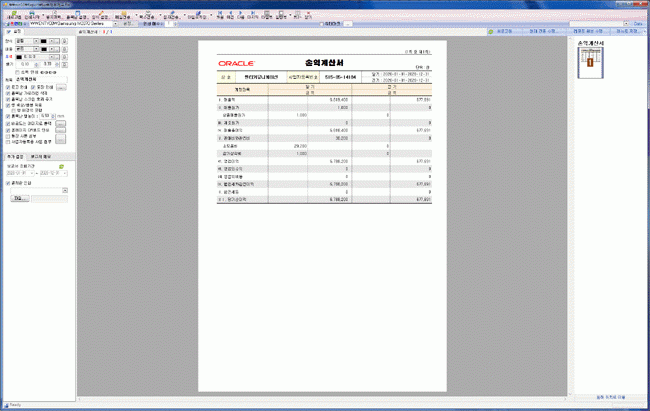The image size is (650, 411).
Task: Click the green calendar icon beside report period
Action: 61,164
